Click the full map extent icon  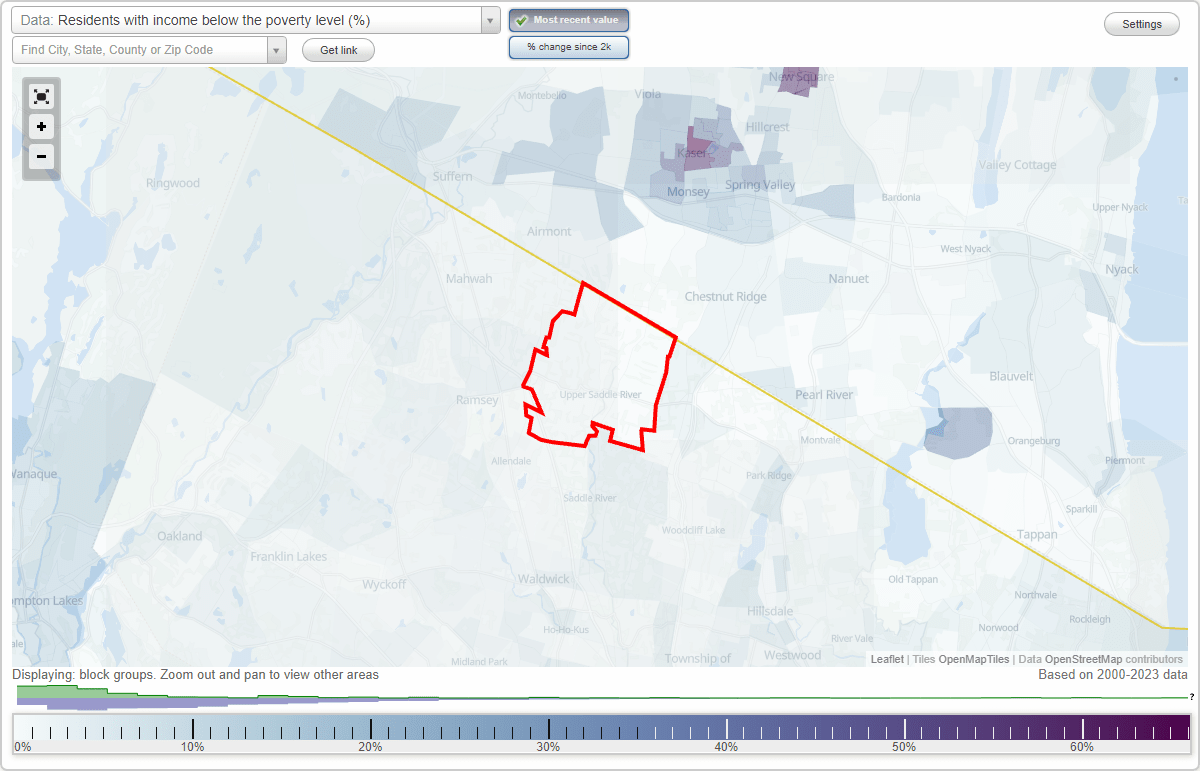pos(41,96)
